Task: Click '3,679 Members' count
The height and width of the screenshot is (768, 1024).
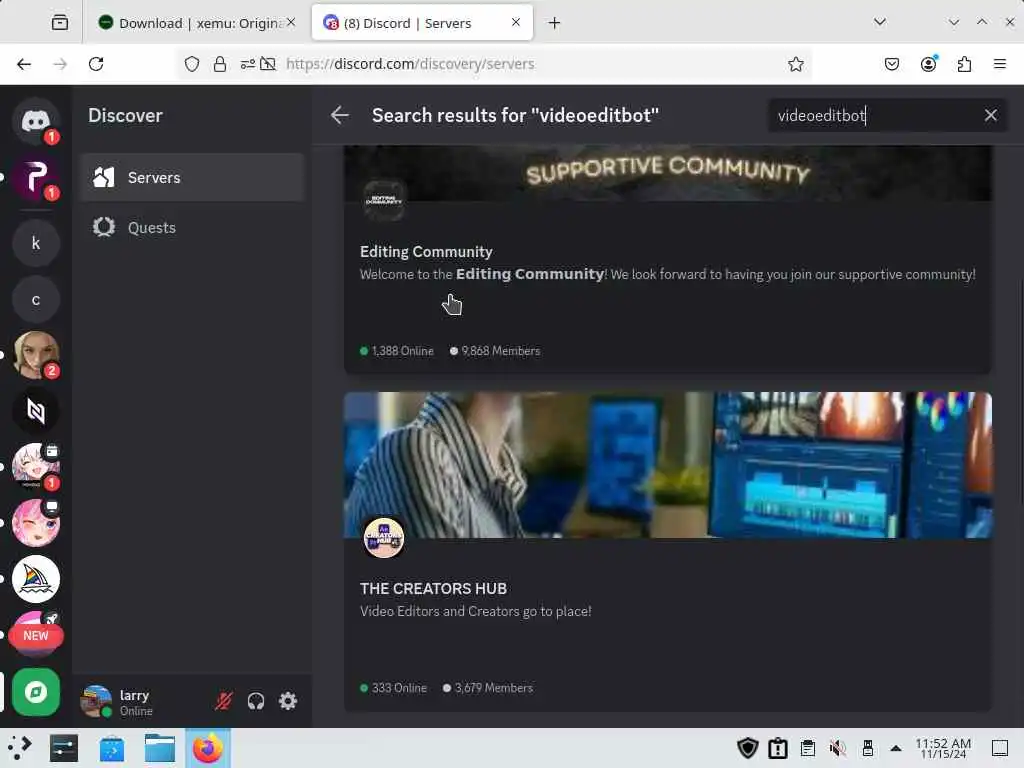Action: 488,688
